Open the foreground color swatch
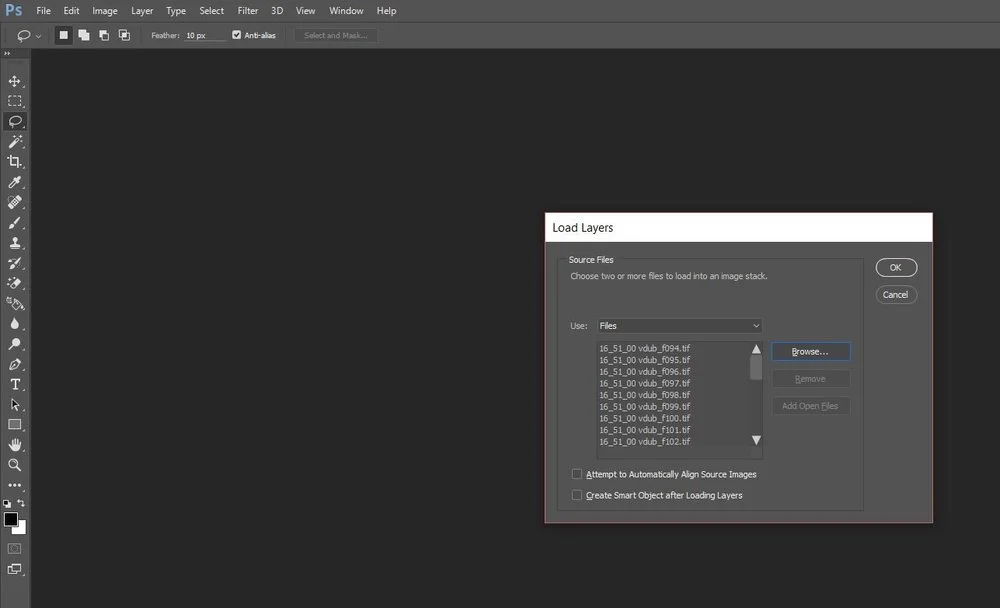 (x=13, y=520)
